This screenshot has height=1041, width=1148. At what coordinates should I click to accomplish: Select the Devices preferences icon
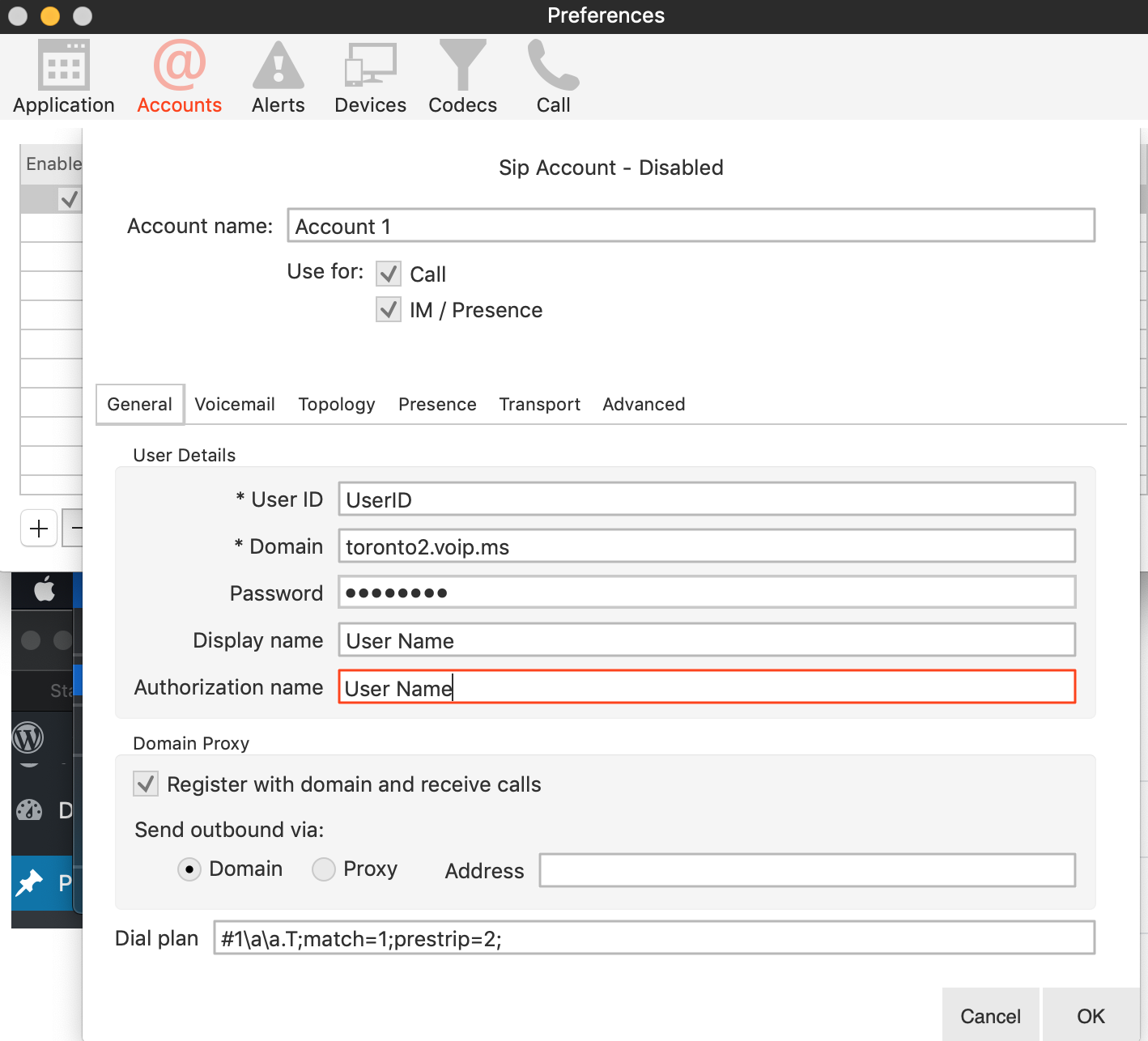[x=370, y=77]
